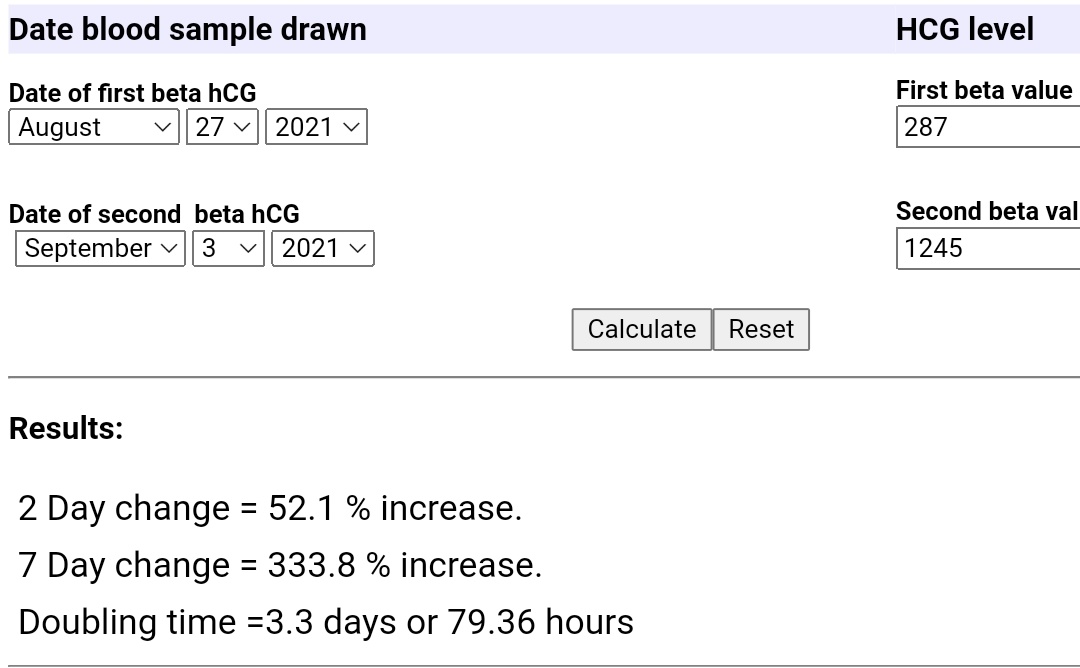Image resolution: width=1080 pixels, height=668 pixels.
Task: Open the first beta month dropdown showing August
Action: pyautogui.click(x=94, y=127)
